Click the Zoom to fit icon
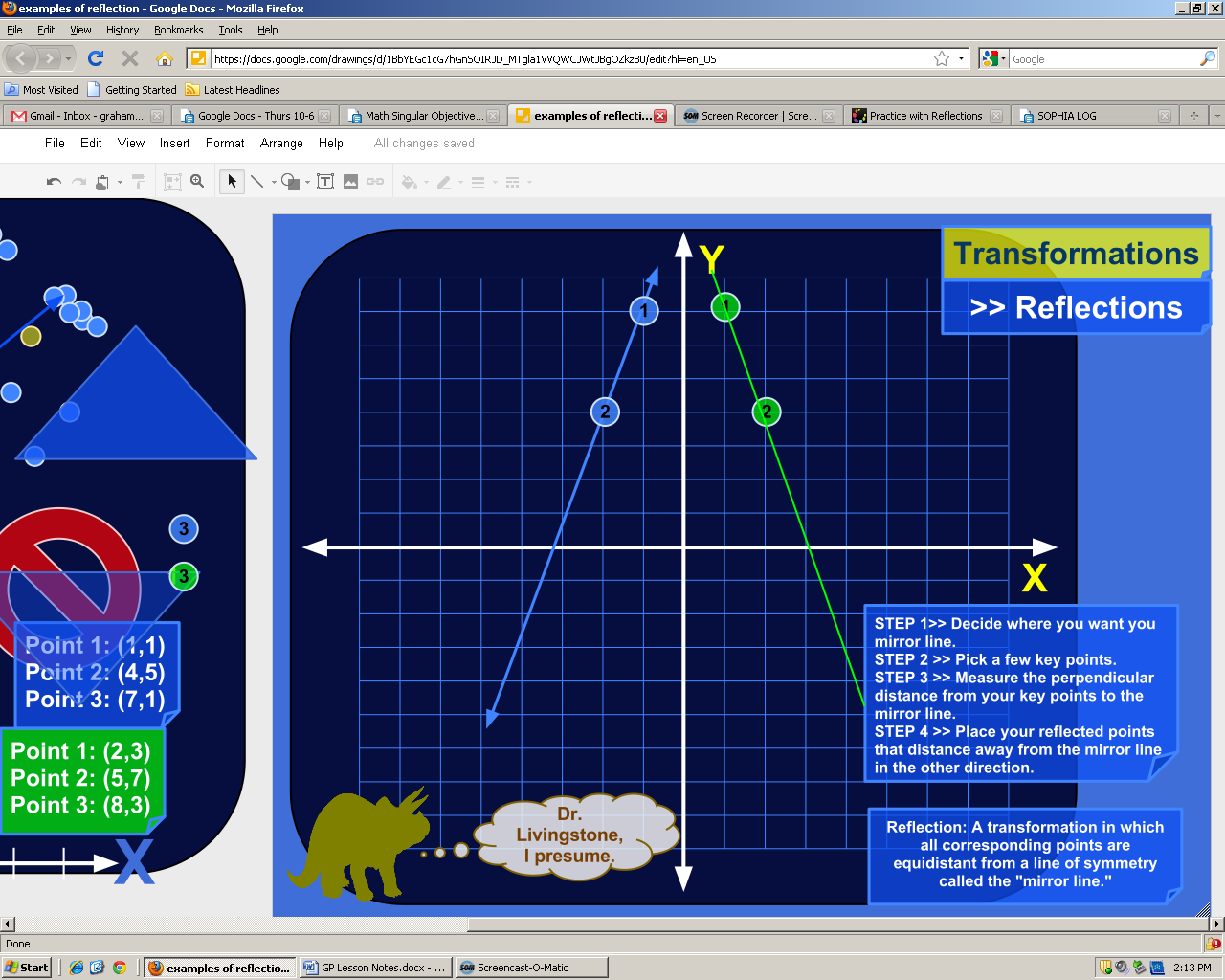 click(x=172, y=182)
